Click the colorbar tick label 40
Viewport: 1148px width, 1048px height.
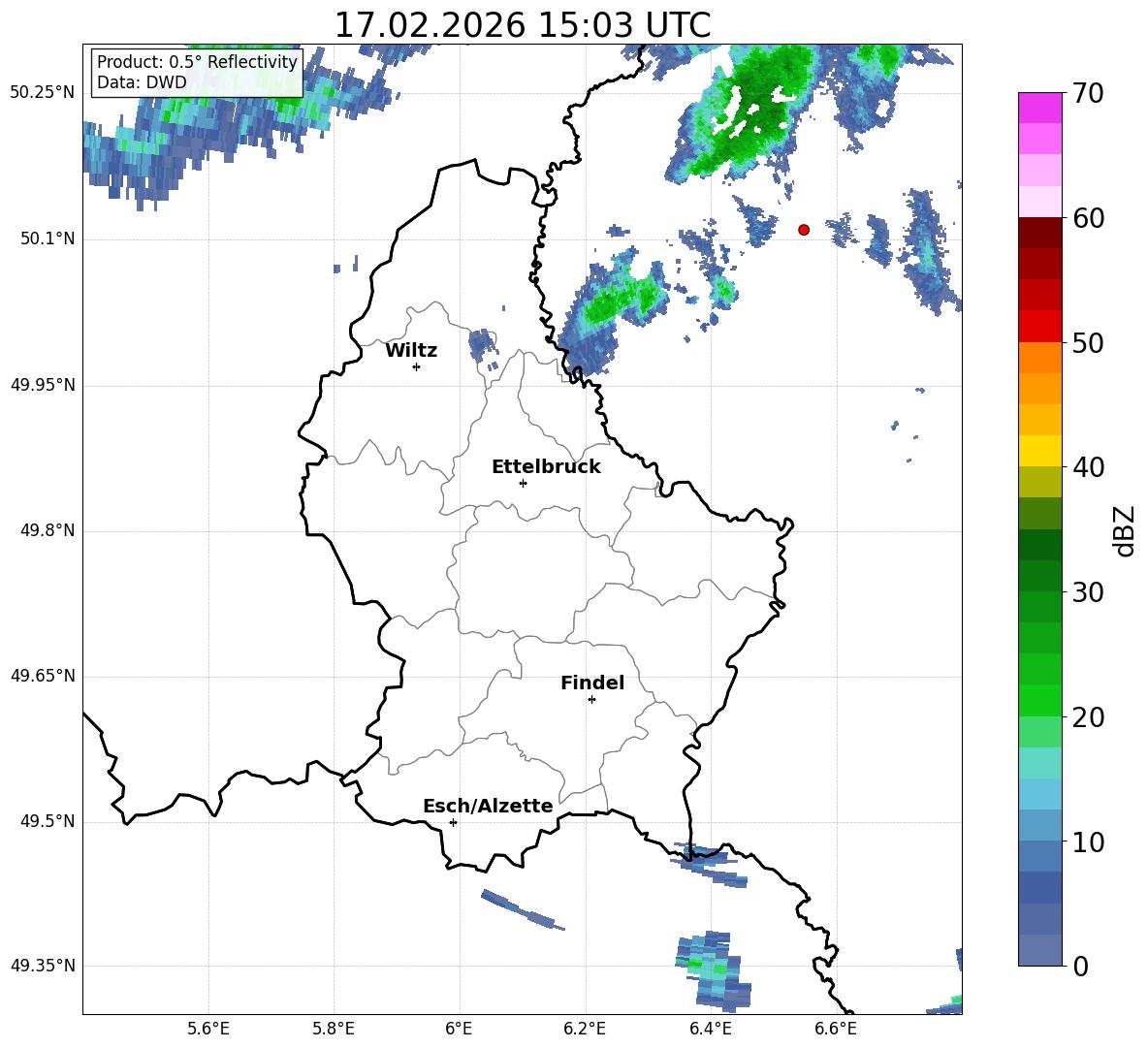tap(1088, 467)
